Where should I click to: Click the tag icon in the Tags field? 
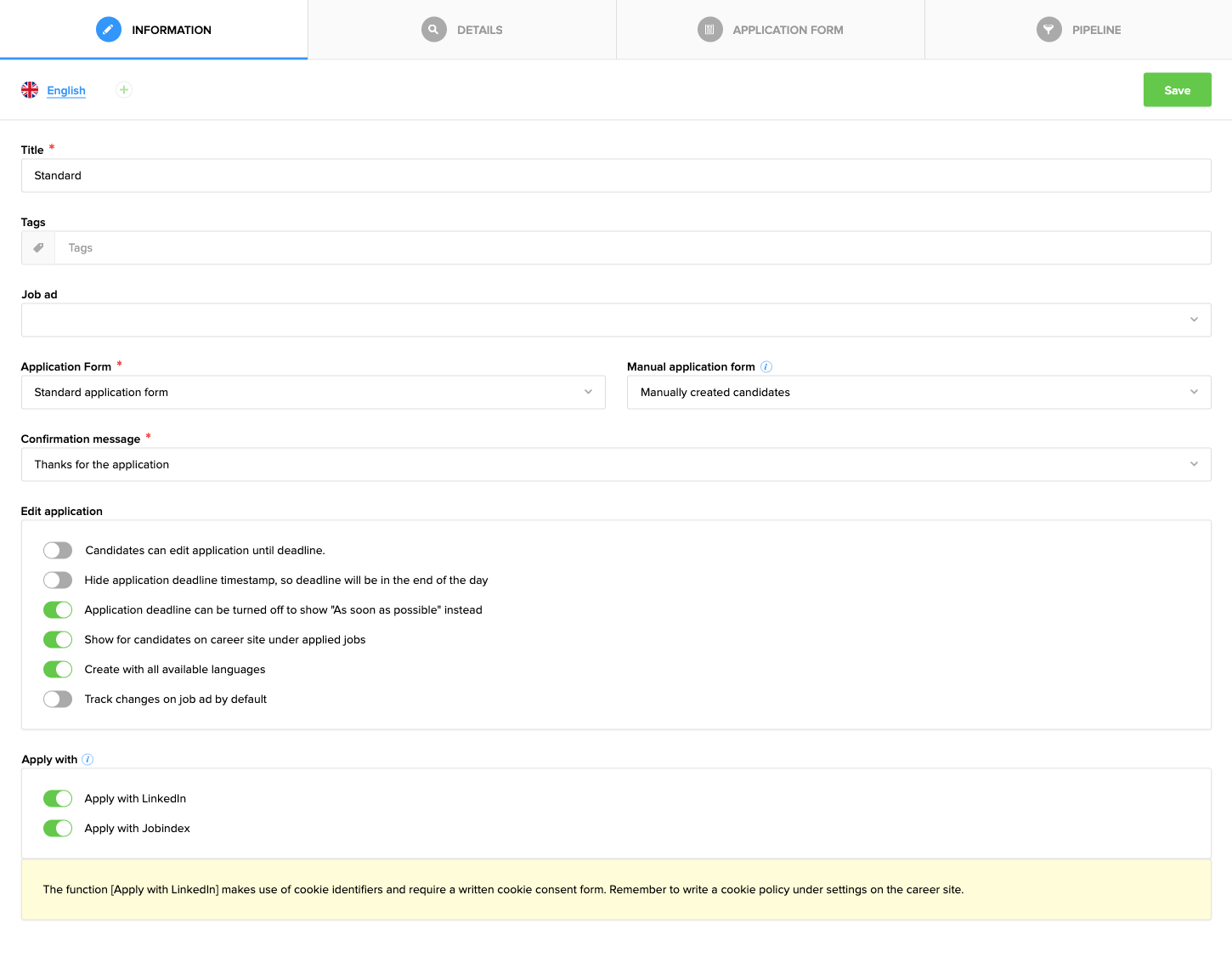37,247
